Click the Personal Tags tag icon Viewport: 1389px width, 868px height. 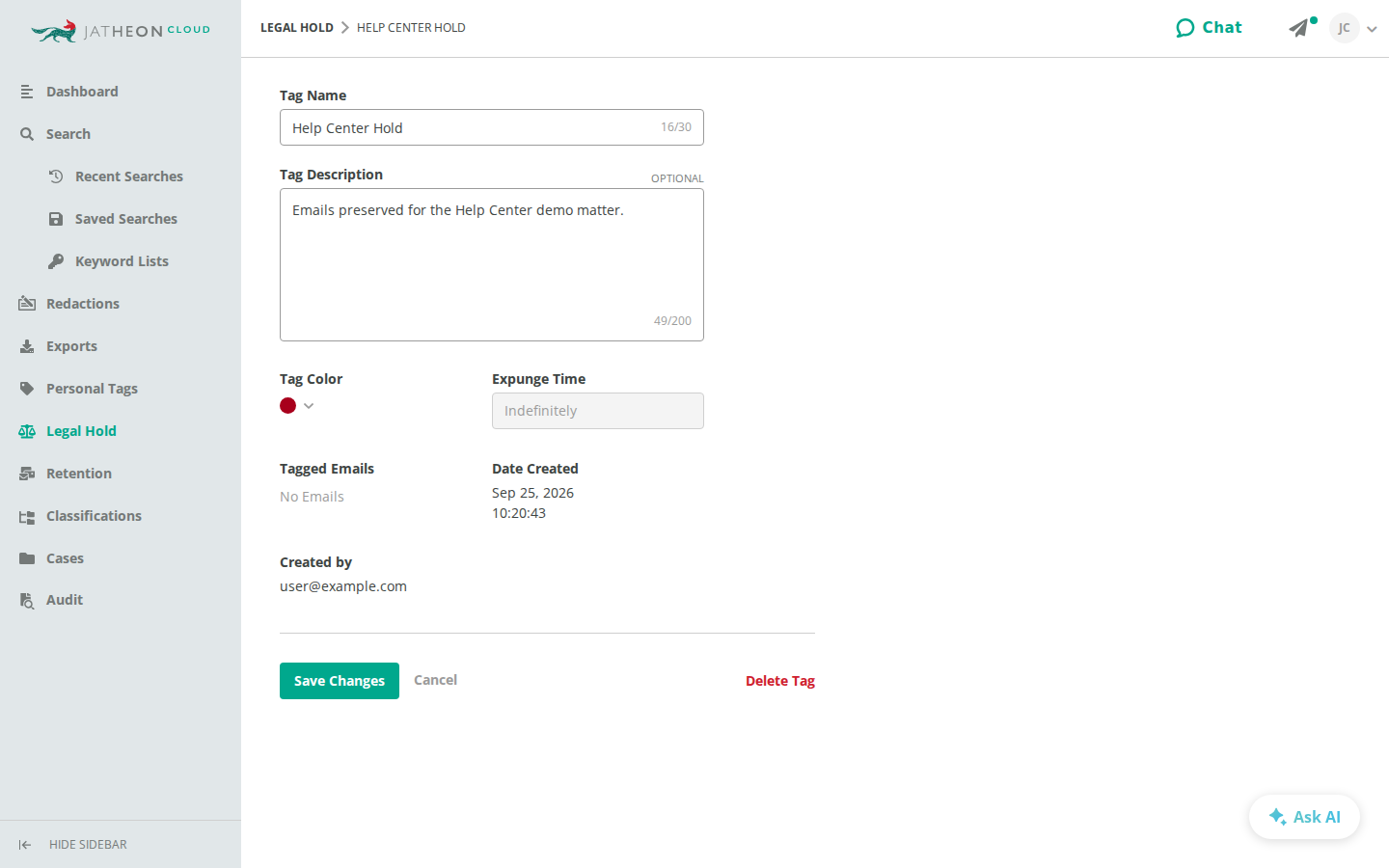click(27, 389)
